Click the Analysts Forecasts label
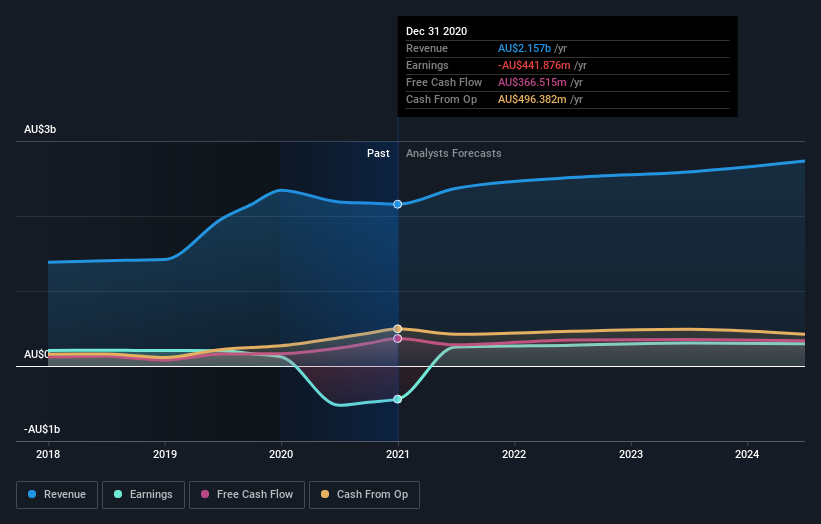Screen dimensions: 821x524 point(453,153)
